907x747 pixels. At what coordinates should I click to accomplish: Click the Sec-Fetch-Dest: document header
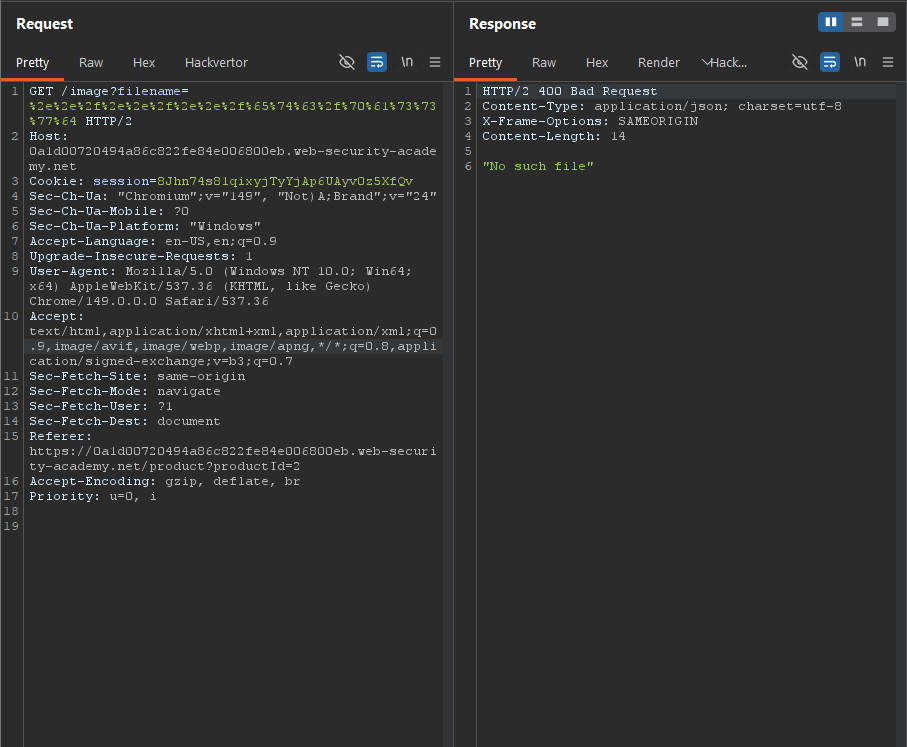(125, 421)
